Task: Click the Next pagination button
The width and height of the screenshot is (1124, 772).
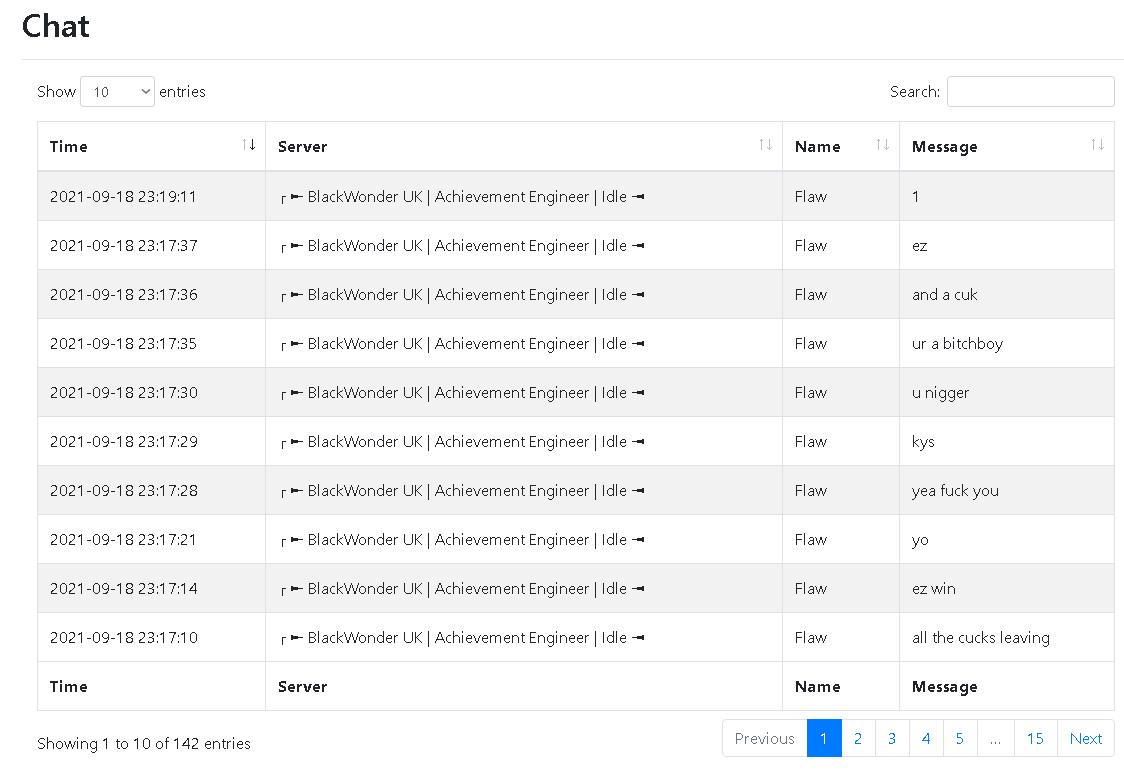Action: 1085,738
